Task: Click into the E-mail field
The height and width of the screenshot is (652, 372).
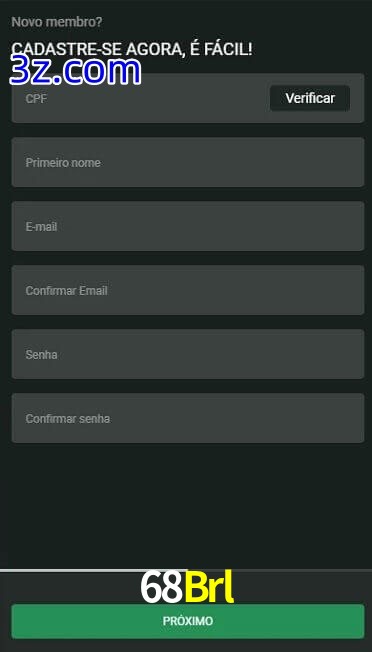Action: pos(188,226)
